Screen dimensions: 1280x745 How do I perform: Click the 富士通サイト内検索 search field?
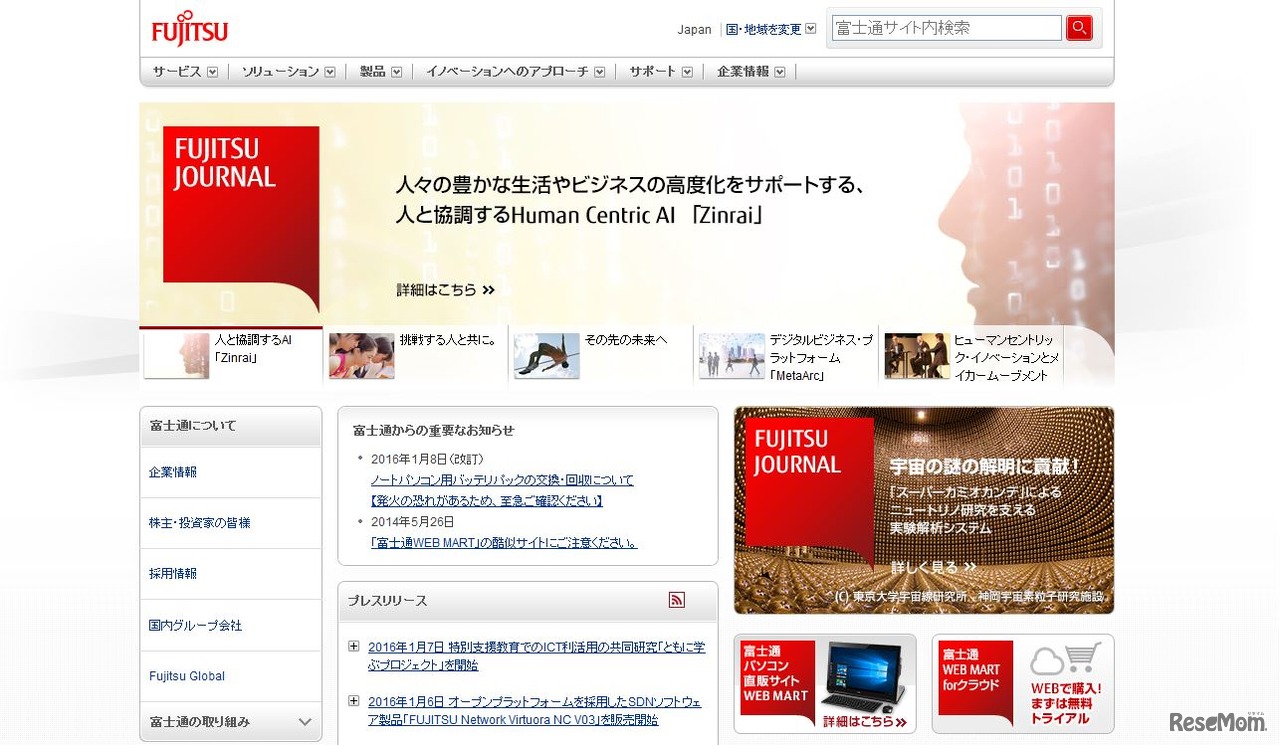tap(947, 28)
